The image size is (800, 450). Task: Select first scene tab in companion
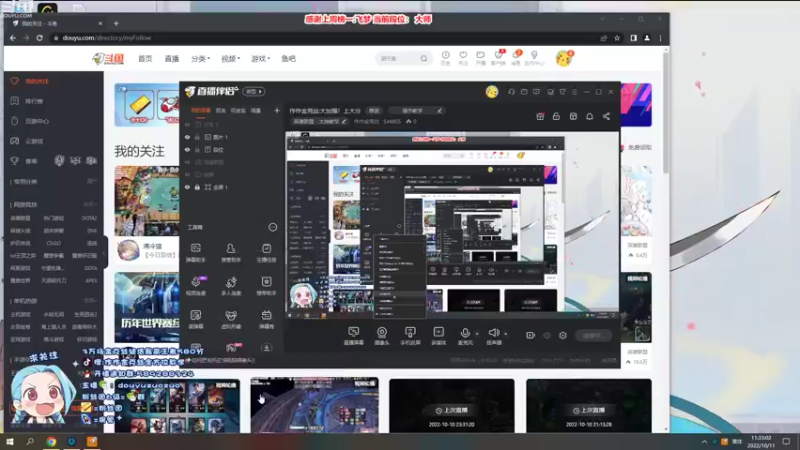pyautogui.click(x=201, y=110)
